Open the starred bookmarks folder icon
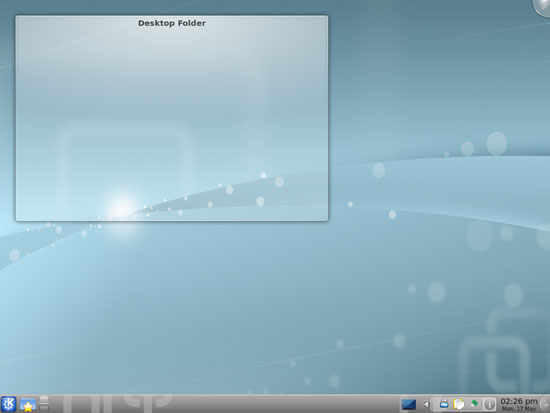 pos(28,404)
